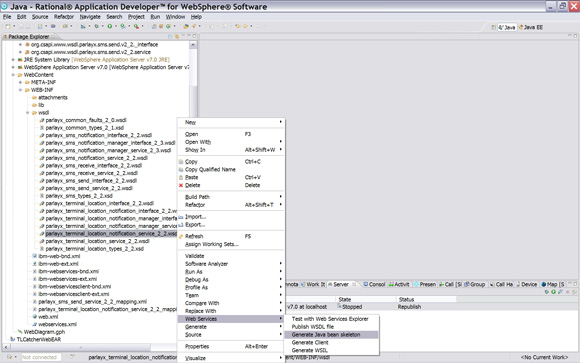Open the Window menu
Screen dimensions: 580x363
pyautogui.click(x=175, y=17)
